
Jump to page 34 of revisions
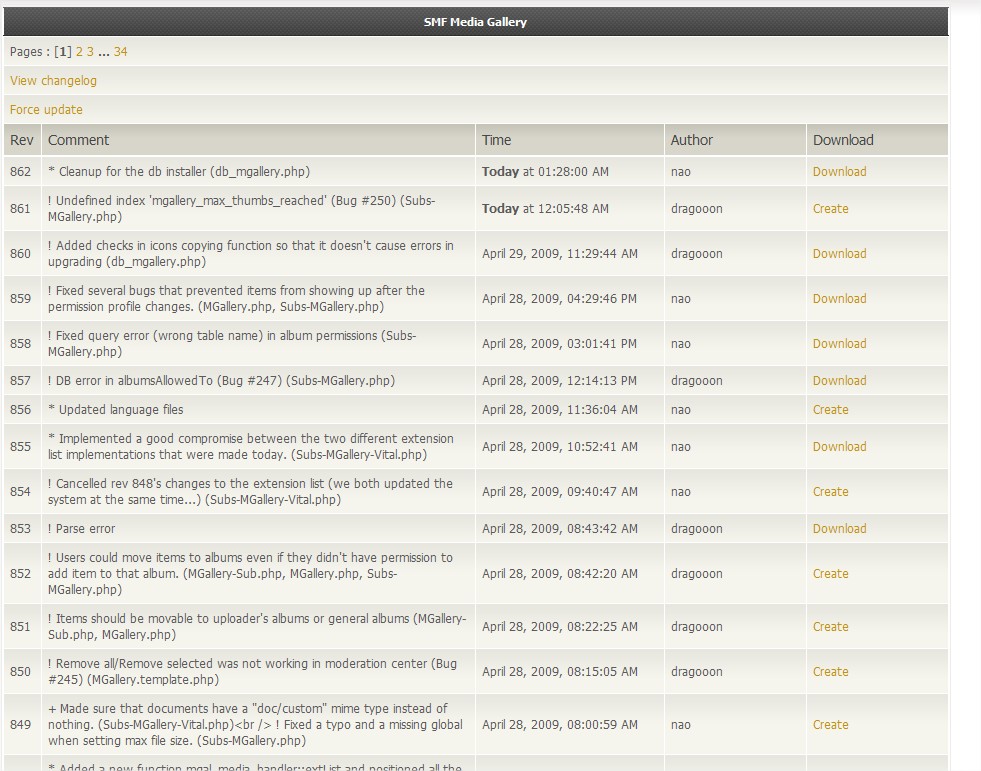point(120,52)
